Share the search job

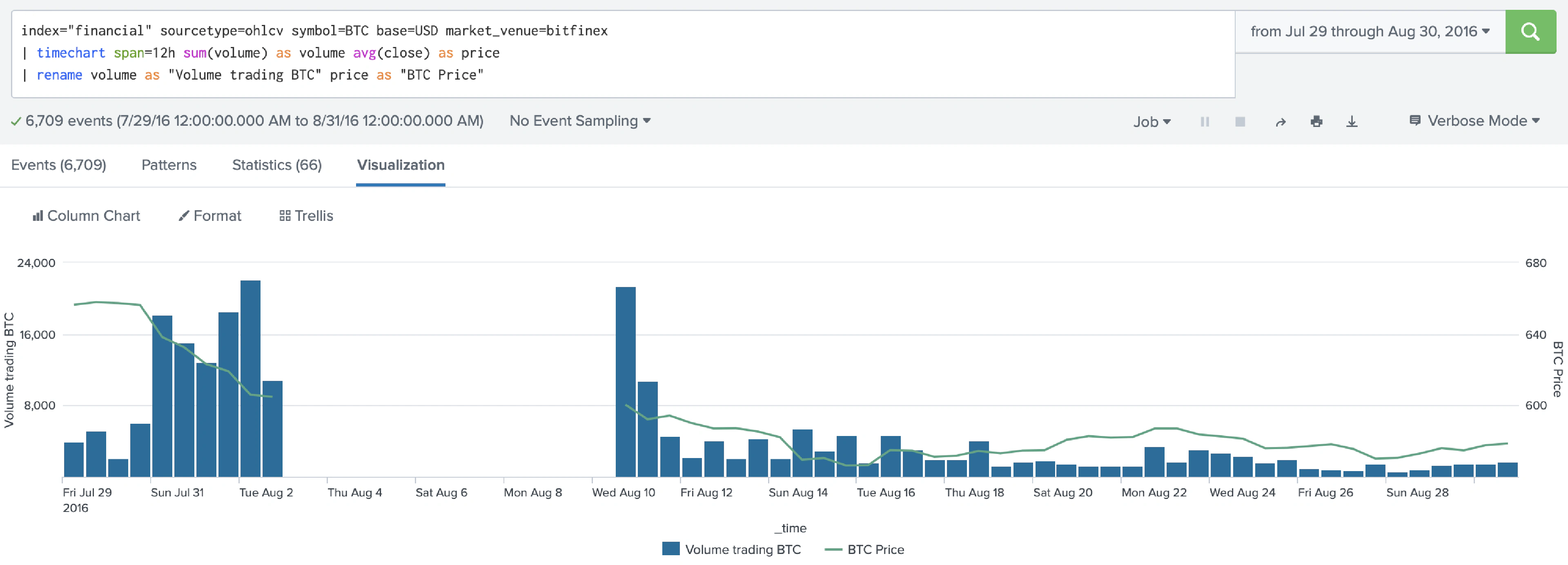tap(1281, 122)
